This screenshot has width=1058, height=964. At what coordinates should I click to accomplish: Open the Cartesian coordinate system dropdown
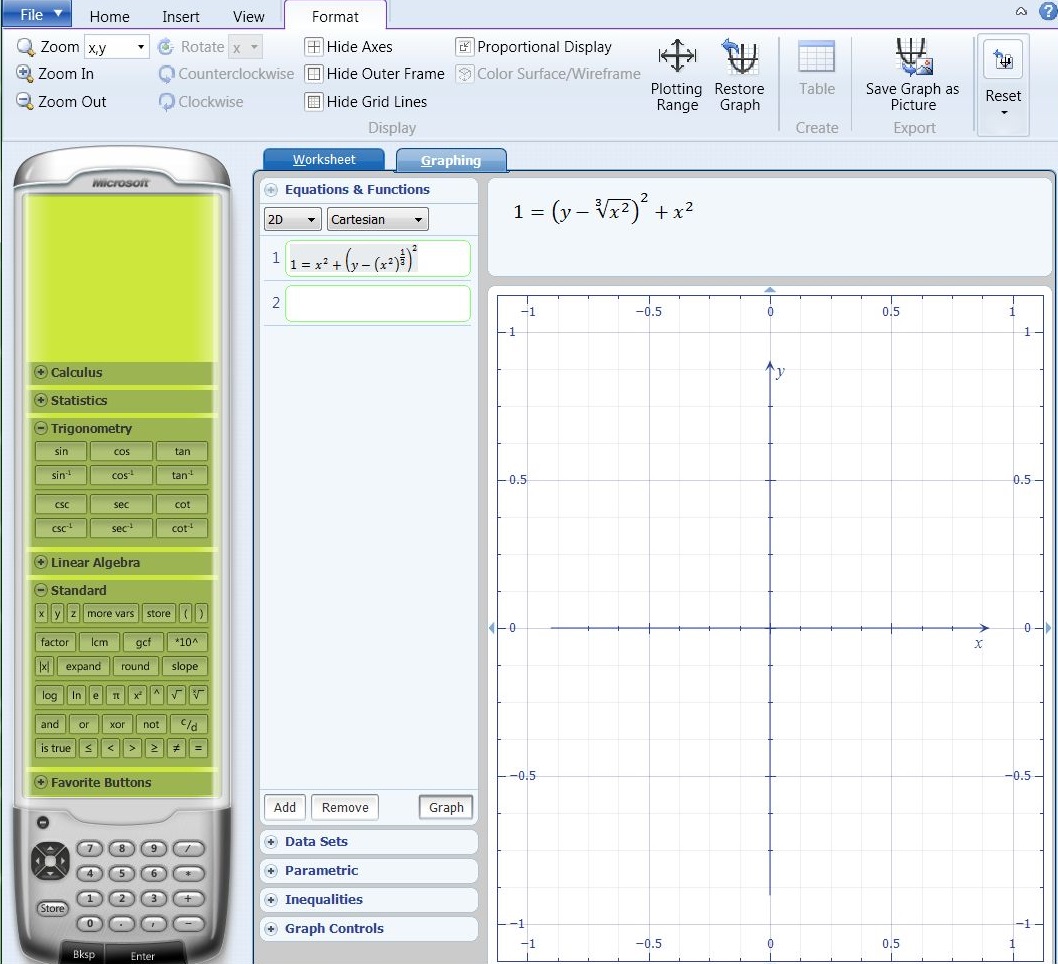(377, 219)
